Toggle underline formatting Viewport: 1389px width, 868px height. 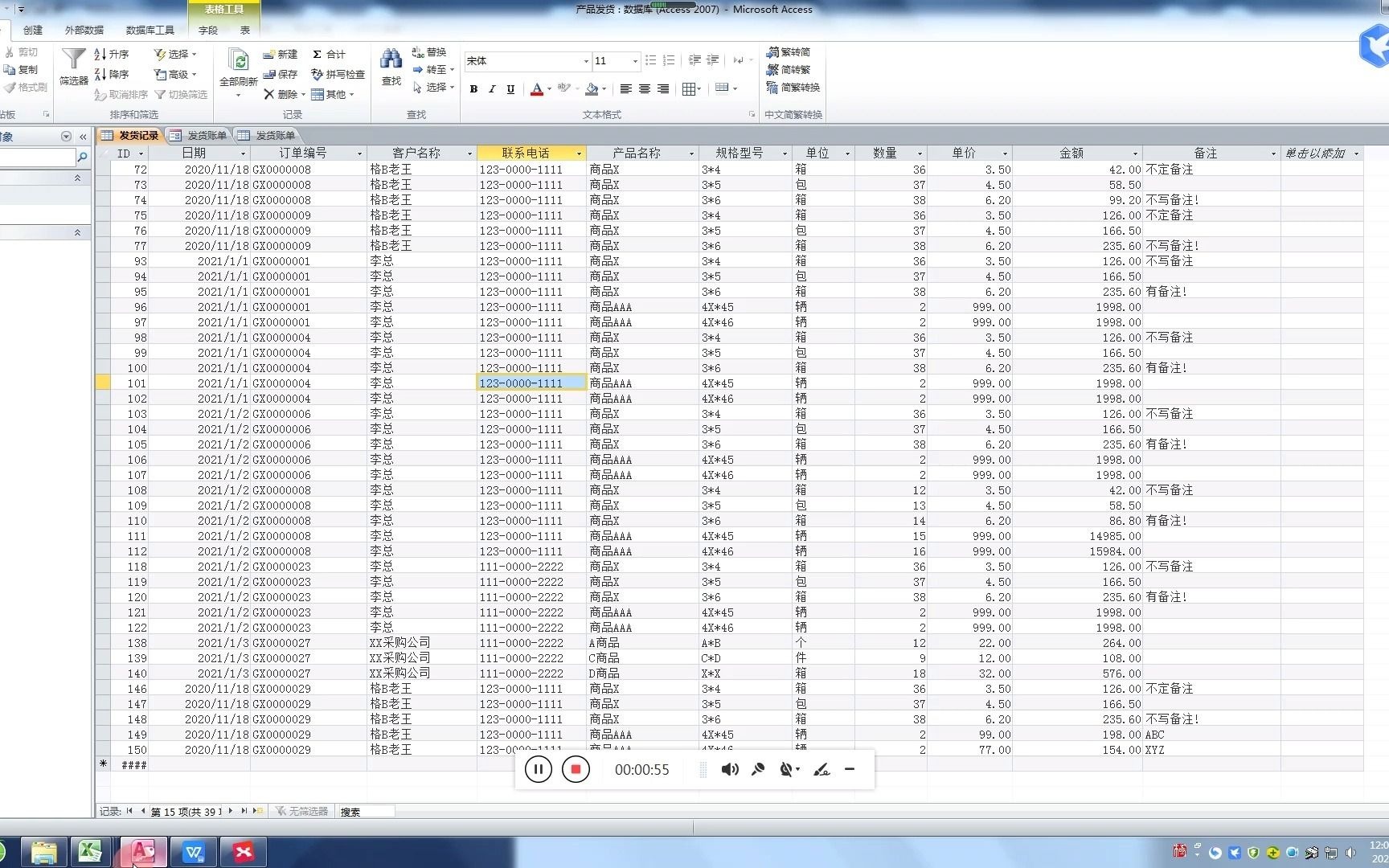(x=510, y=89)
